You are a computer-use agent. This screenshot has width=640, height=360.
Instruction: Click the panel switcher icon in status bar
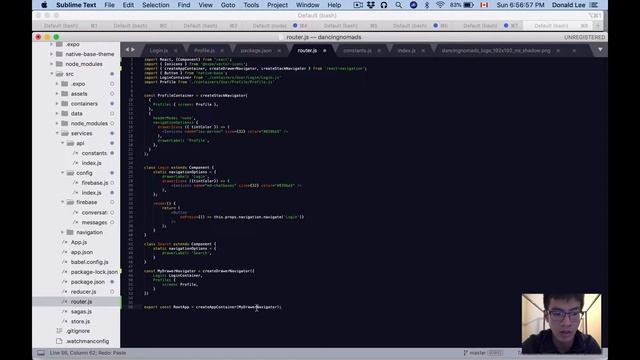pyautogui.click(x=41, y=353)
